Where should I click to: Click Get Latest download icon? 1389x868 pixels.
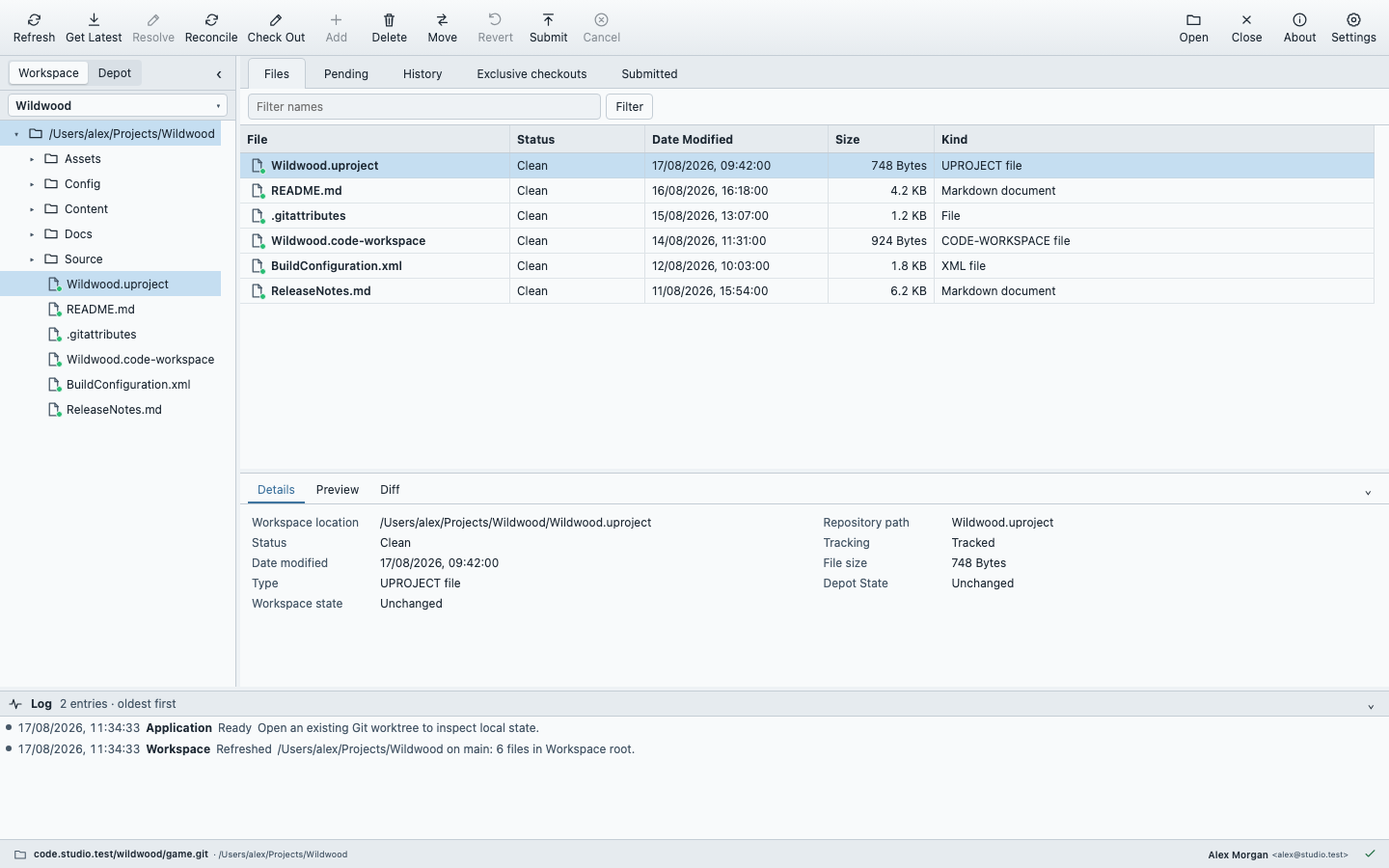94,19
